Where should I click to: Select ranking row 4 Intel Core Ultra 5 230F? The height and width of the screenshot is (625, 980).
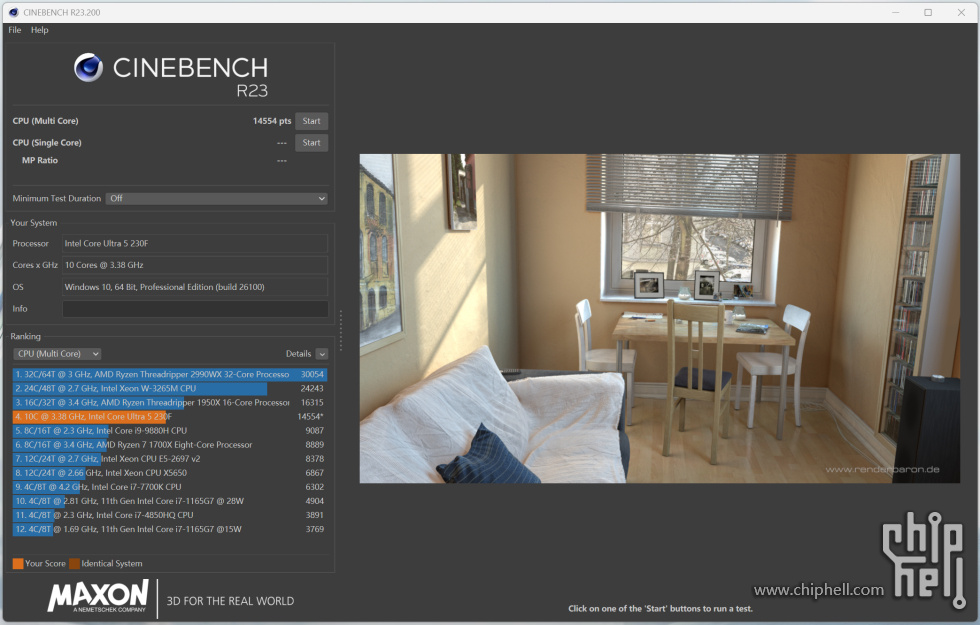(x=169, y=416)
